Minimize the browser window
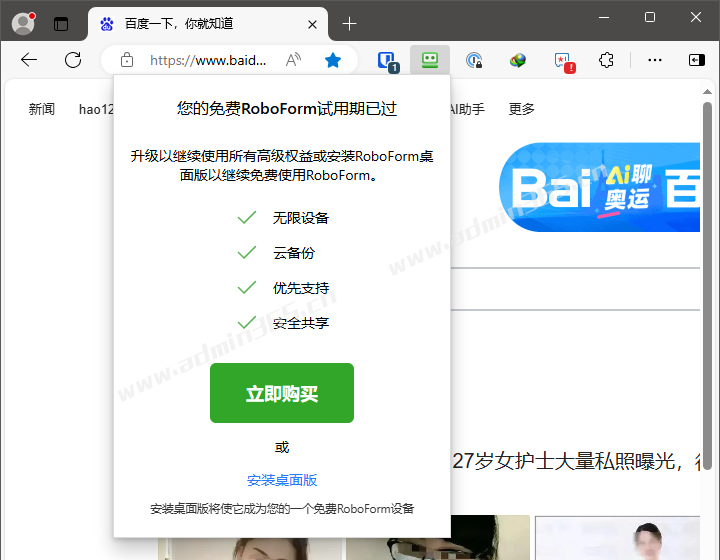 coord(604,17)
